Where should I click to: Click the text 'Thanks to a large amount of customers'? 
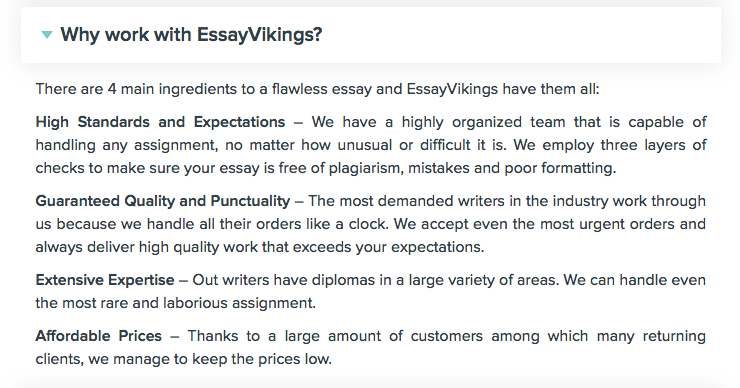point(335,336)
